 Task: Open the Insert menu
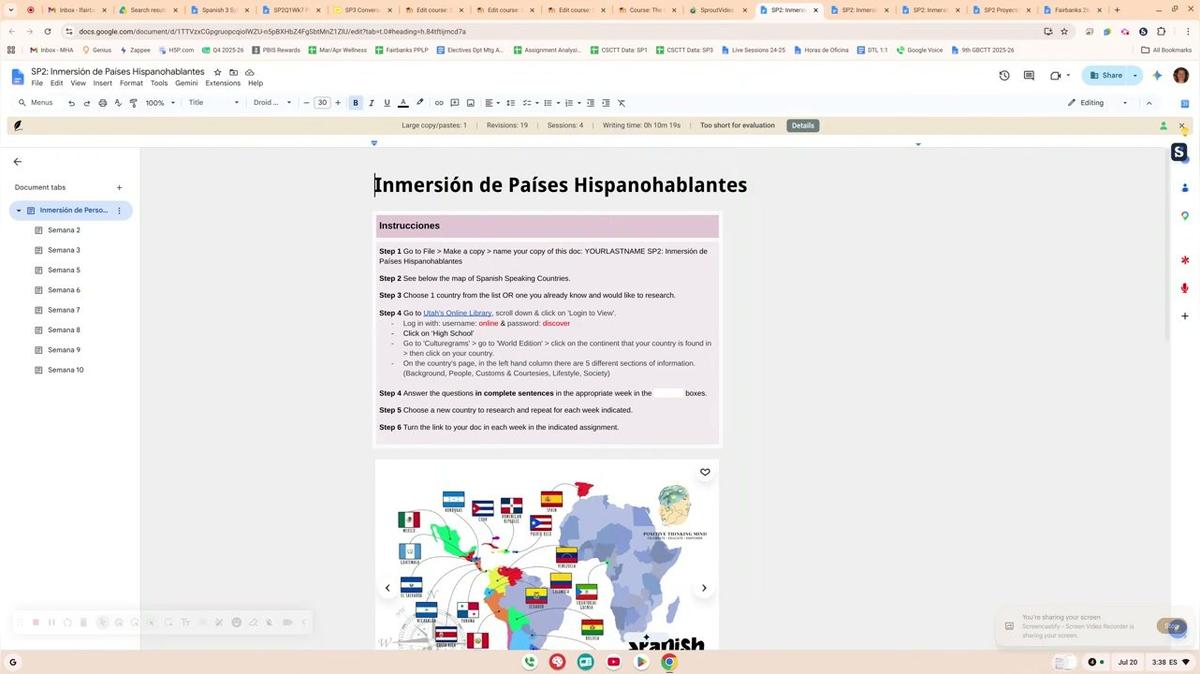pos(103,84)
